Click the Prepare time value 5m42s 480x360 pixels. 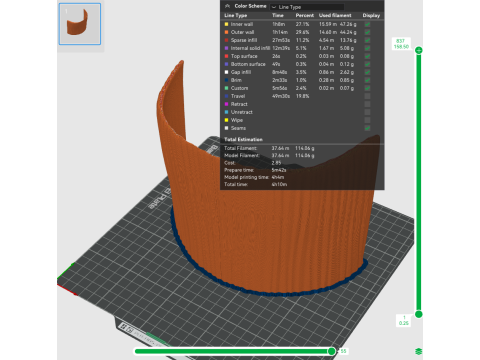tap(279, 170)
